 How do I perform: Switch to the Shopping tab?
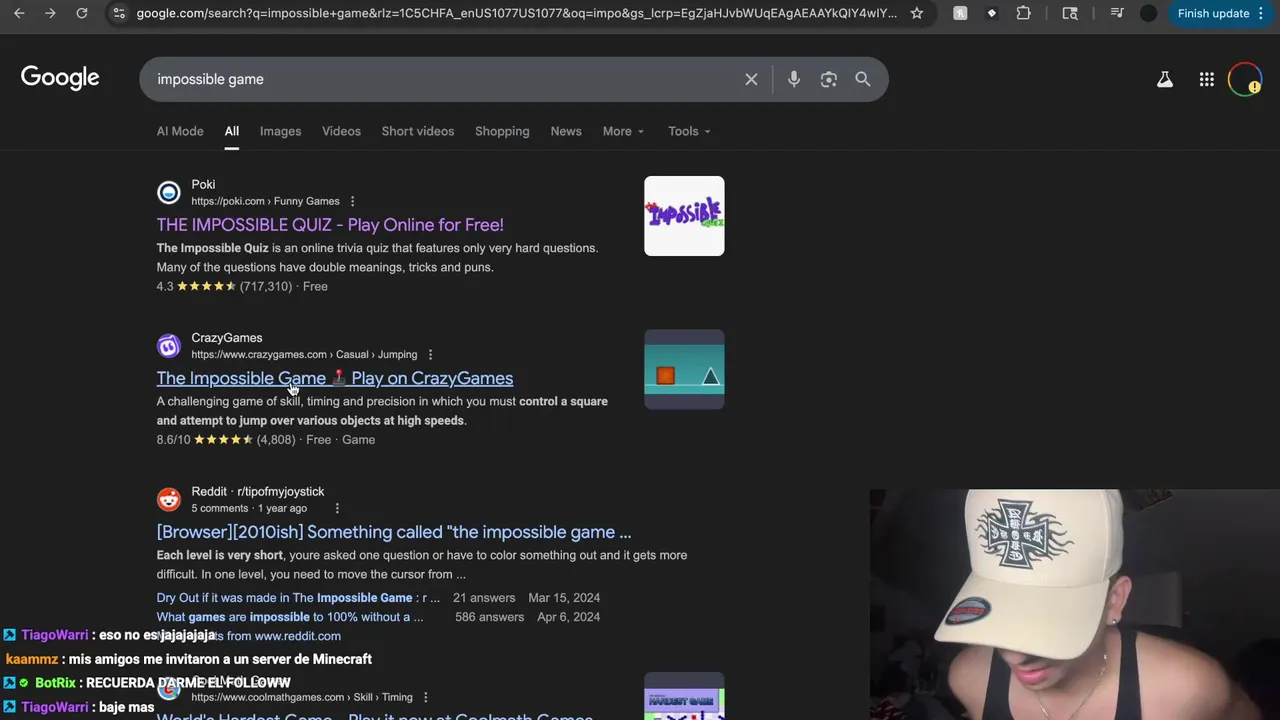[x=502, y=131]
